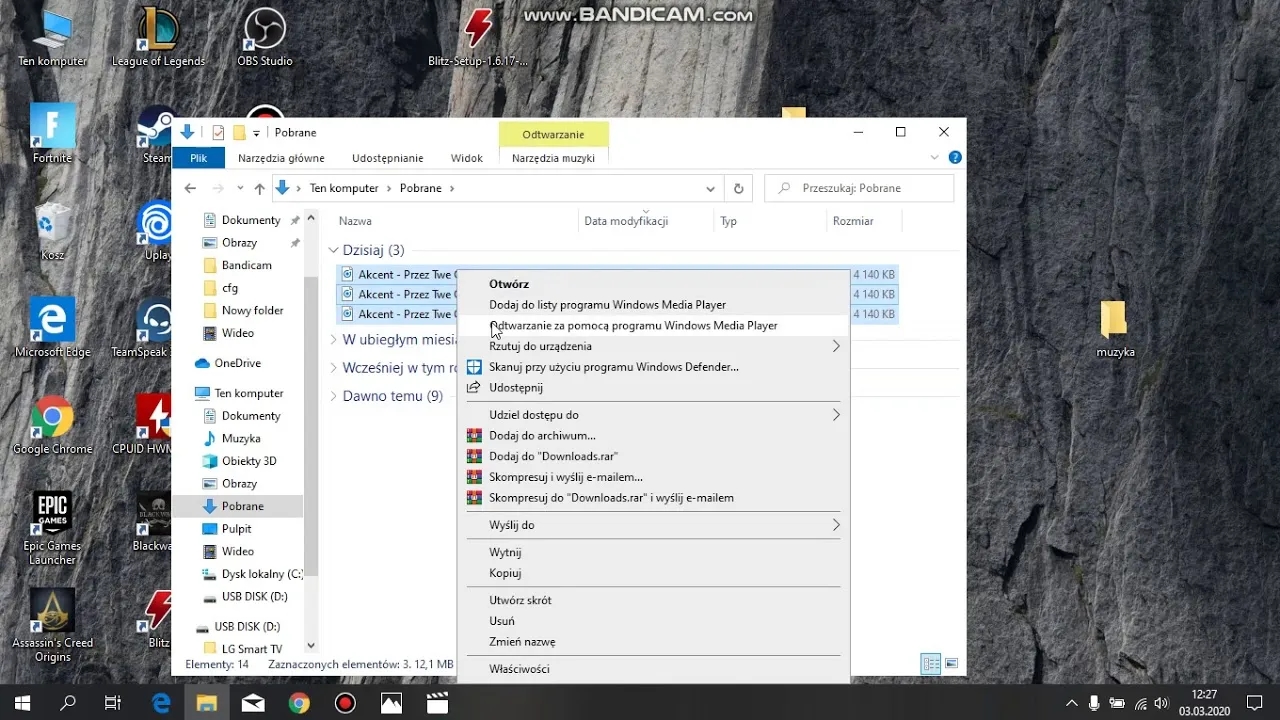Open Fortnite desktop shortcut

(51, 125)
